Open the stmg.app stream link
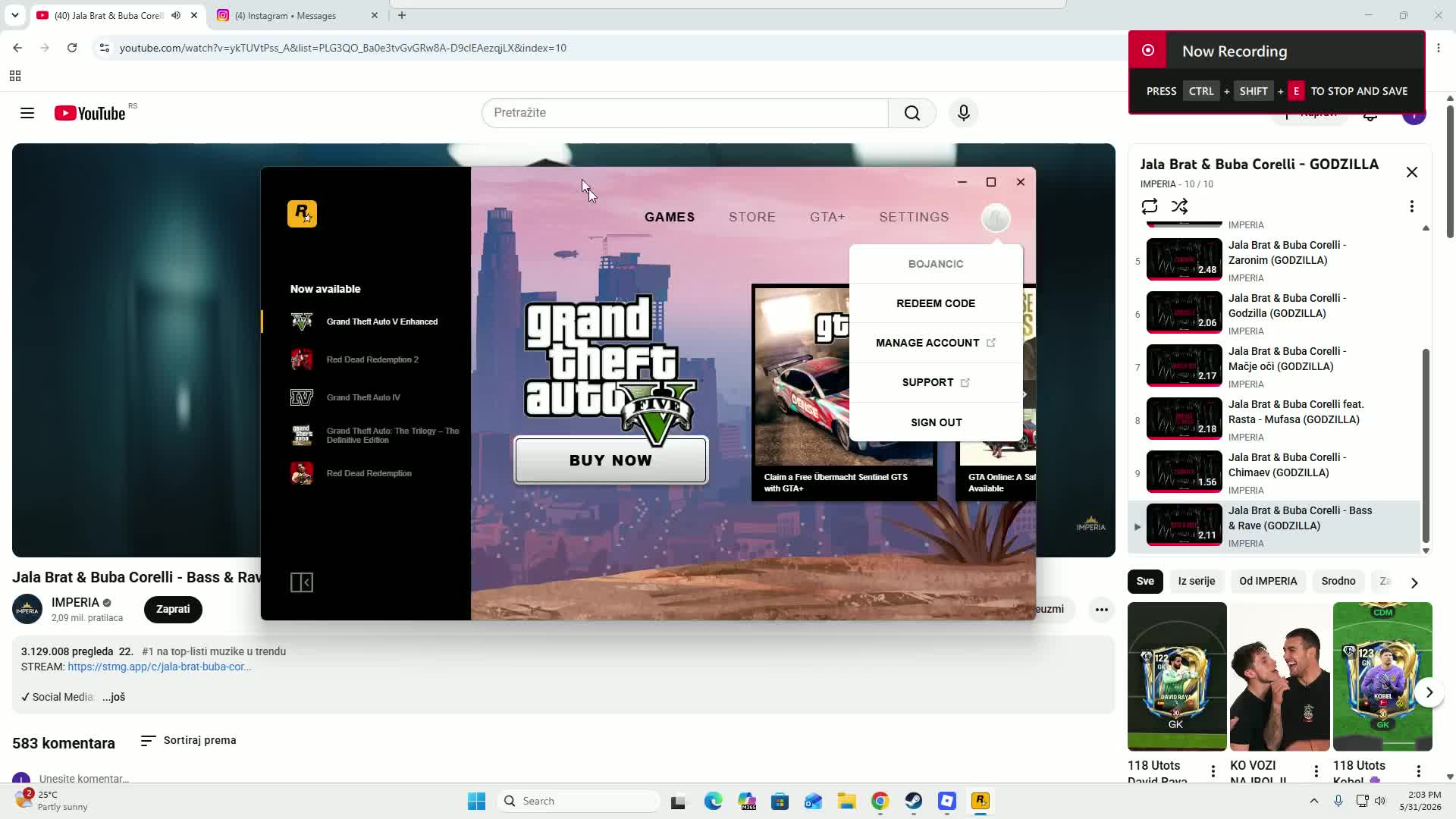 (x=159, y=667)
